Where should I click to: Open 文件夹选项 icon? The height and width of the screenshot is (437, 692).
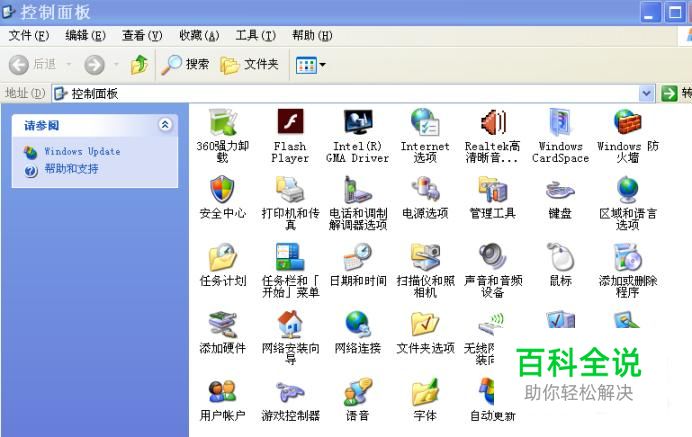coord(425,324)
